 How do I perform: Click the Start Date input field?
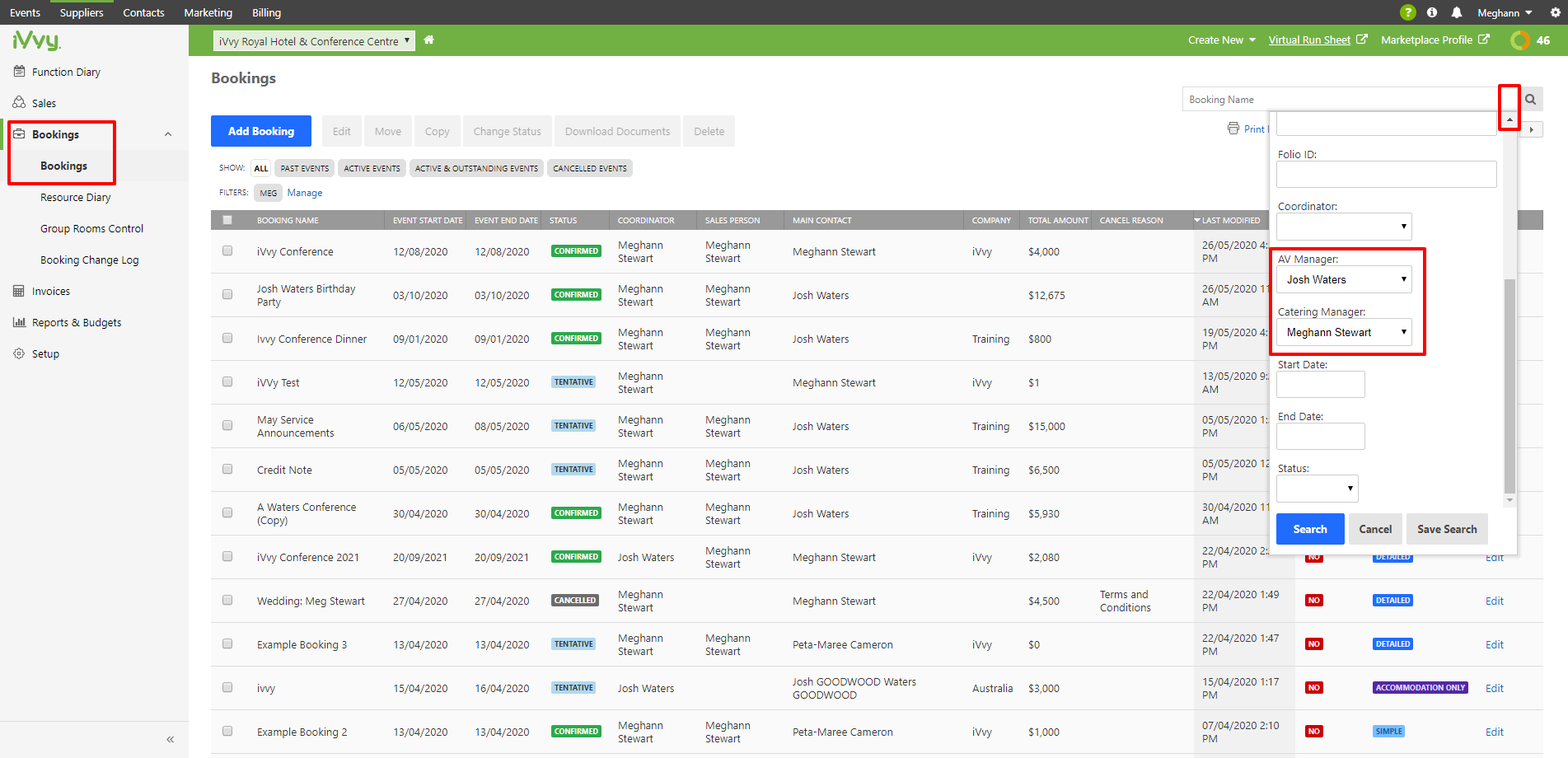click(1321, 384)
